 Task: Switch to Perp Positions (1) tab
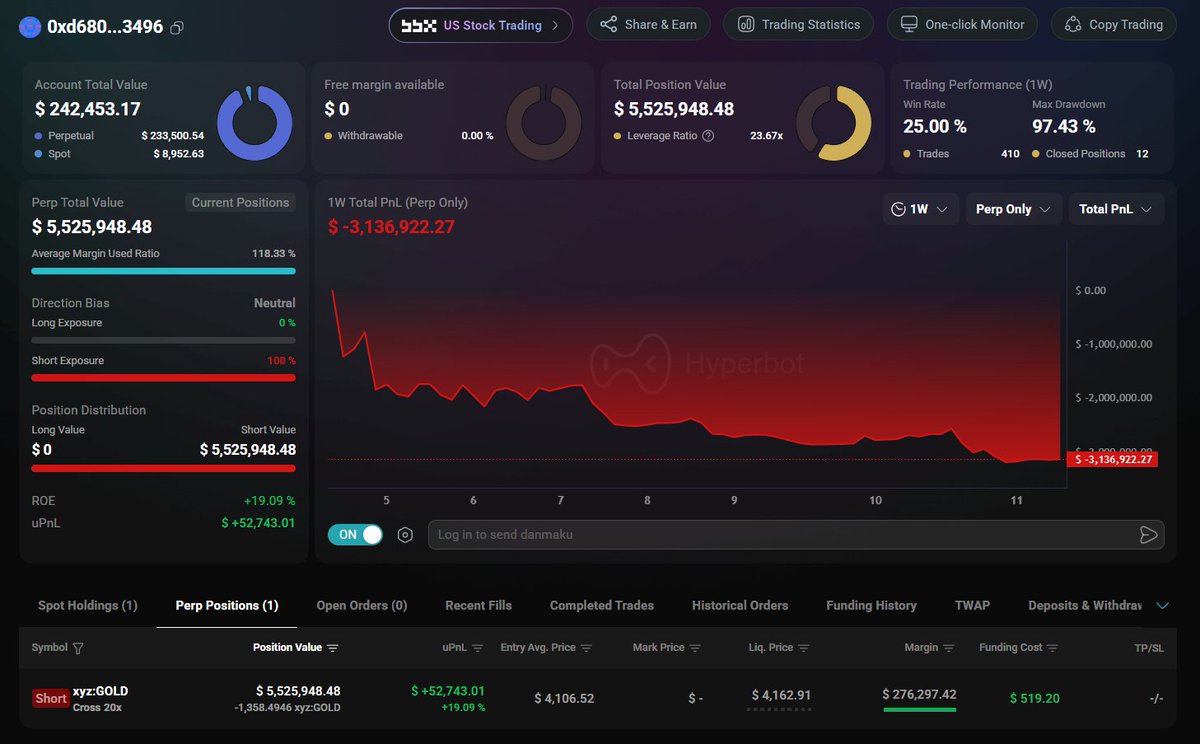227,605
